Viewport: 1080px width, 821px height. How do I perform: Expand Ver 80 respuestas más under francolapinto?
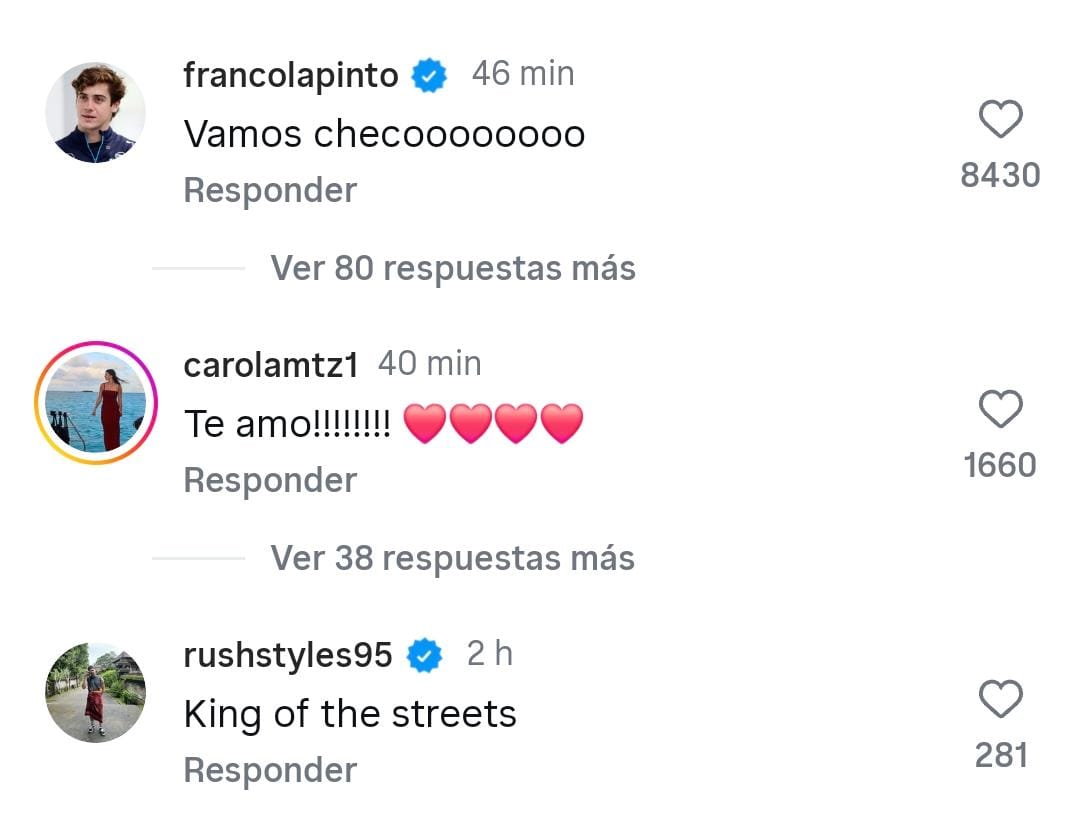(452, 268)
